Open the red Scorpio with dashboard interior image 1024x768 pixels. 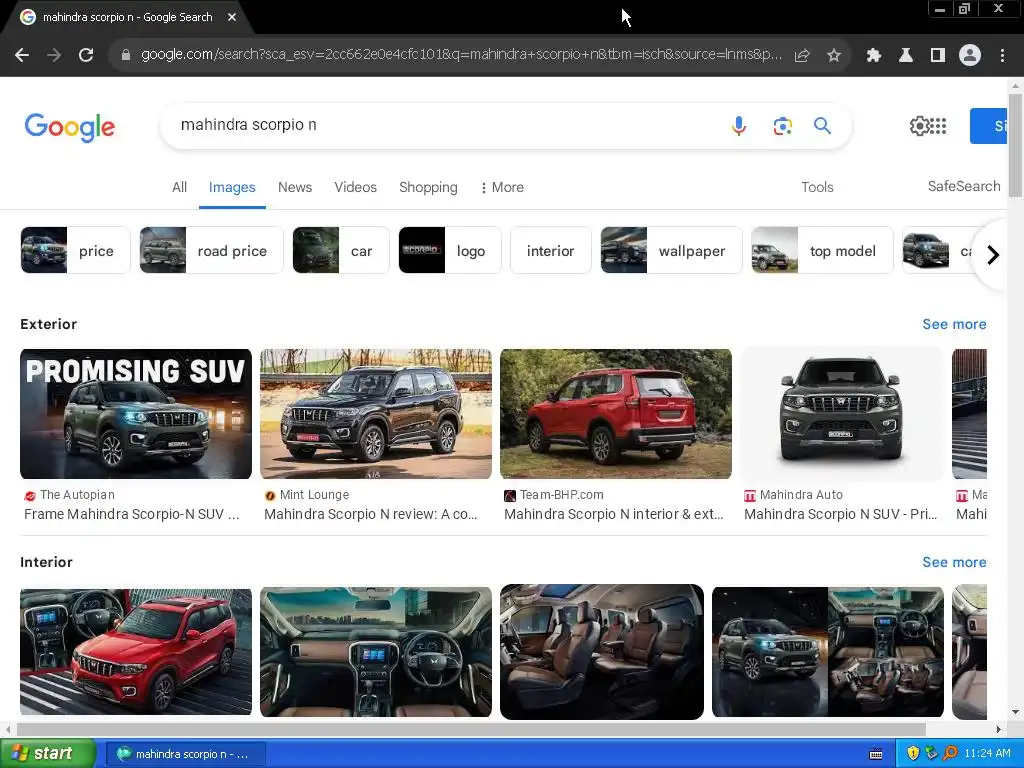(x=136, y=652)
